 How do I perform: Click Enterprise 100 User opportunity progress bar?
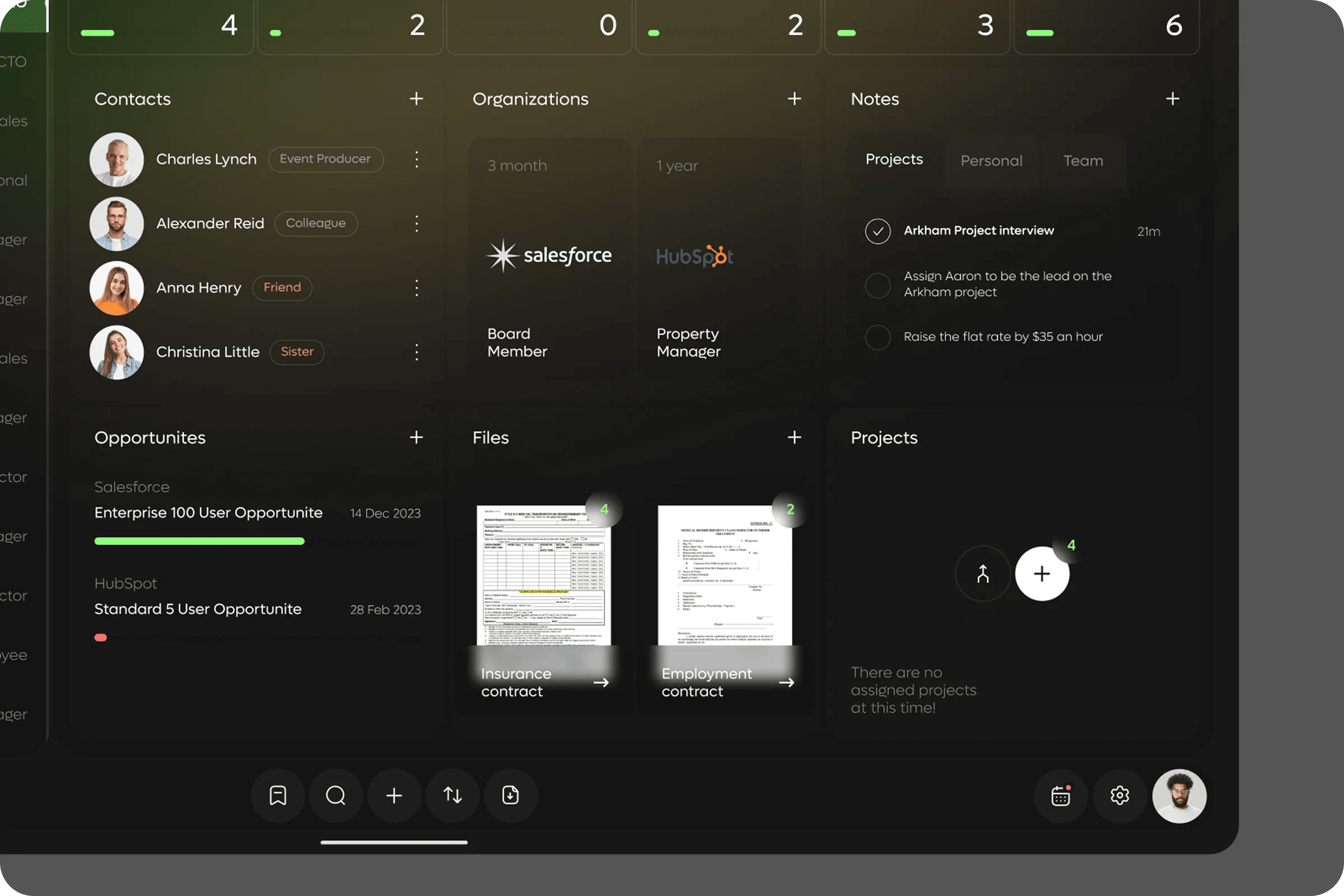point(199,541)
